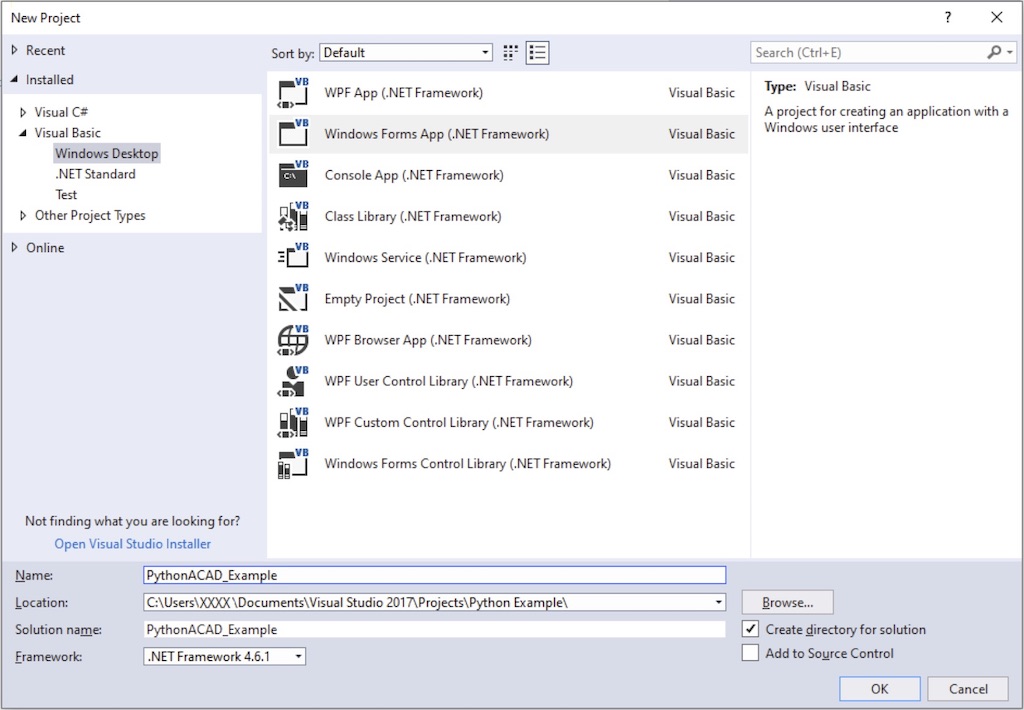Click the search magnifier icon

click(994, 52)
